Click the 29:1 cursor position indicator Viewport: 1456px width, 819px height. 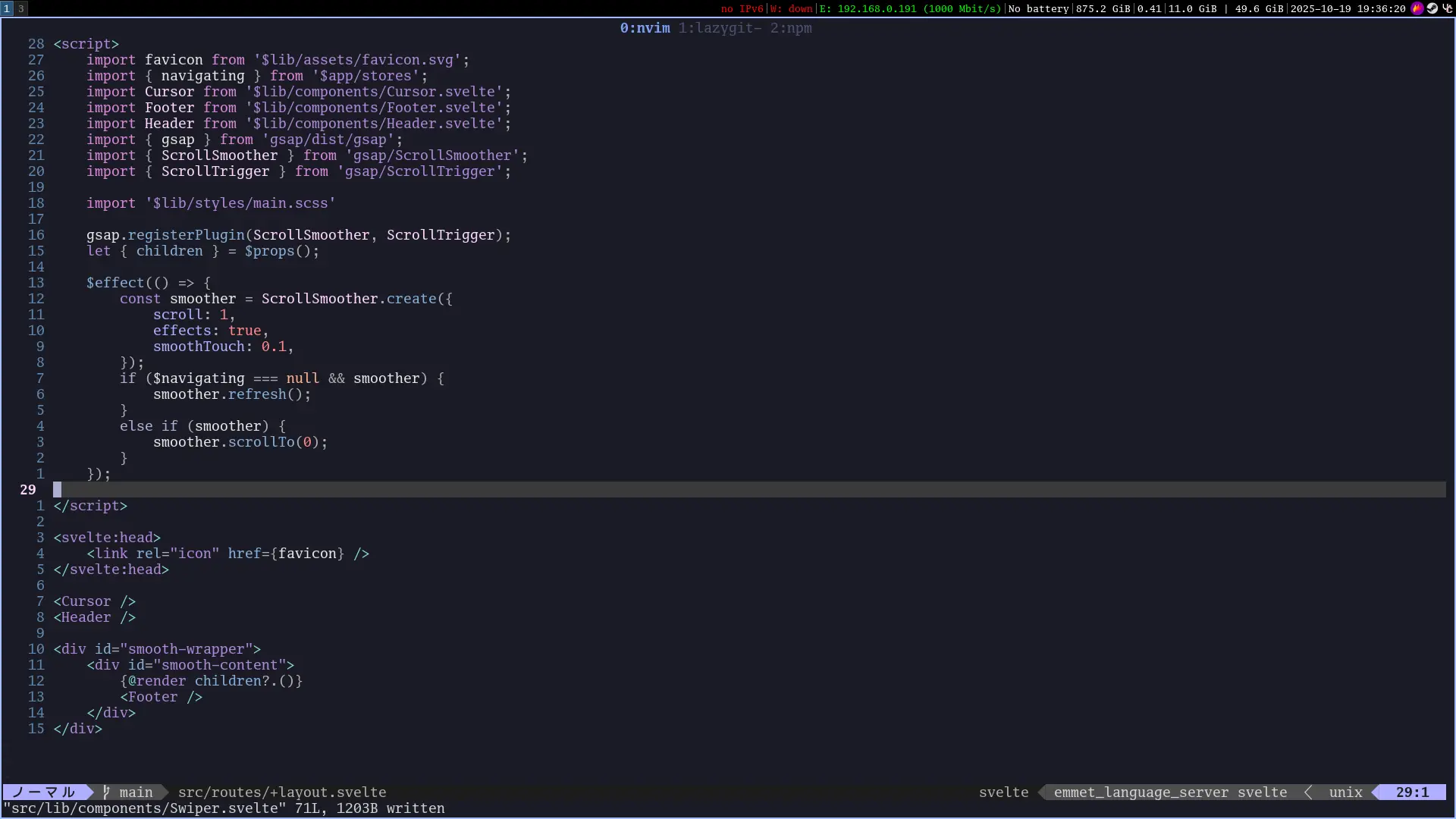point(1412,792)
